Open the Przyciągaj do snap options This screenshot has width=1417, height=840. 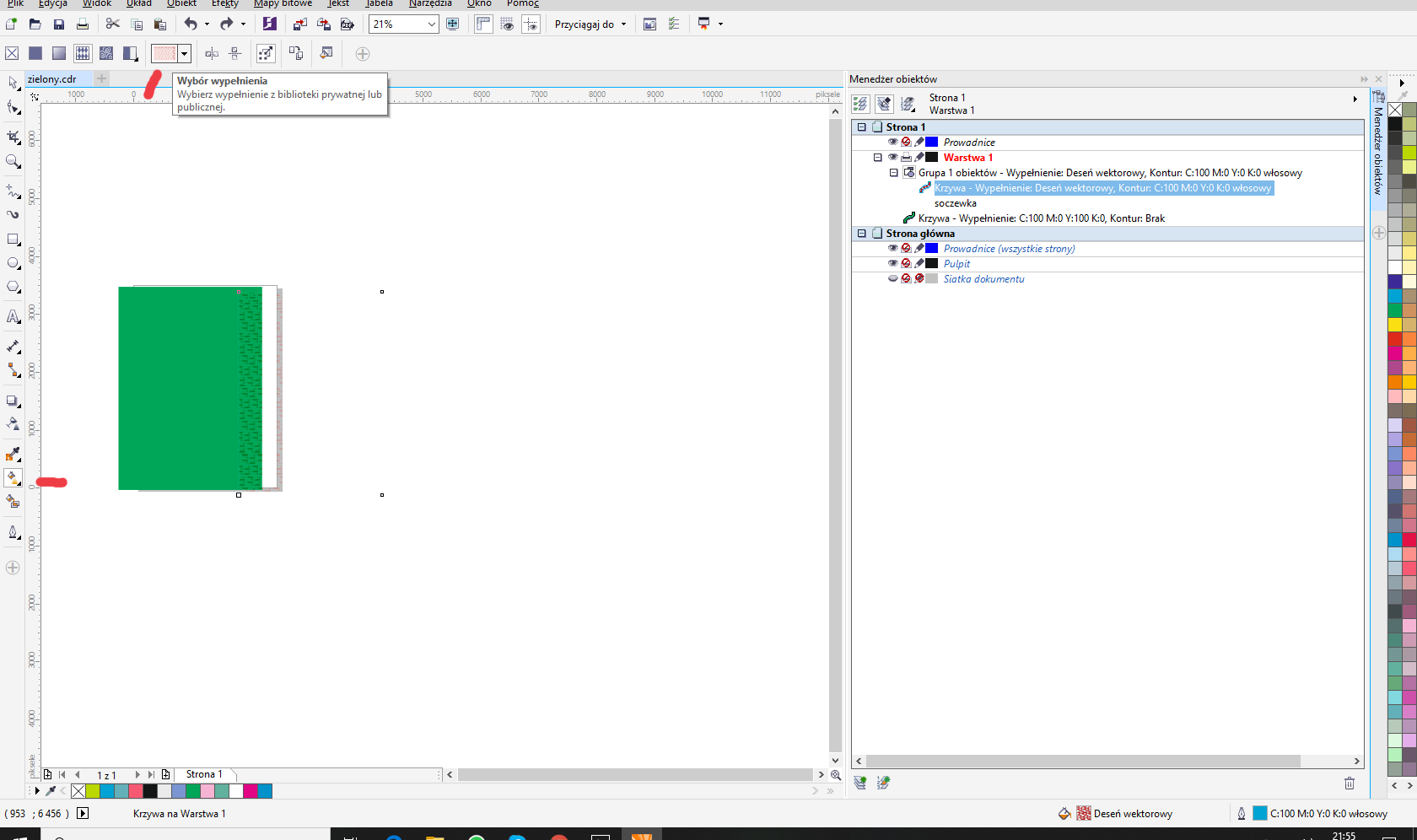[590, 24]
